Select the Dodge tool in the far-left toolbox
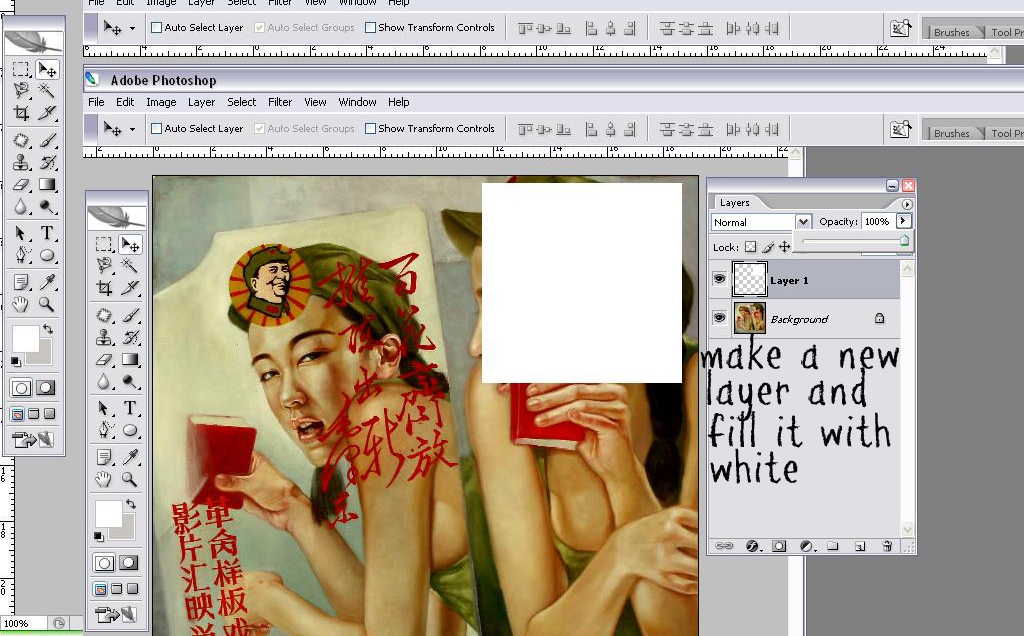 tap(46, 206)
